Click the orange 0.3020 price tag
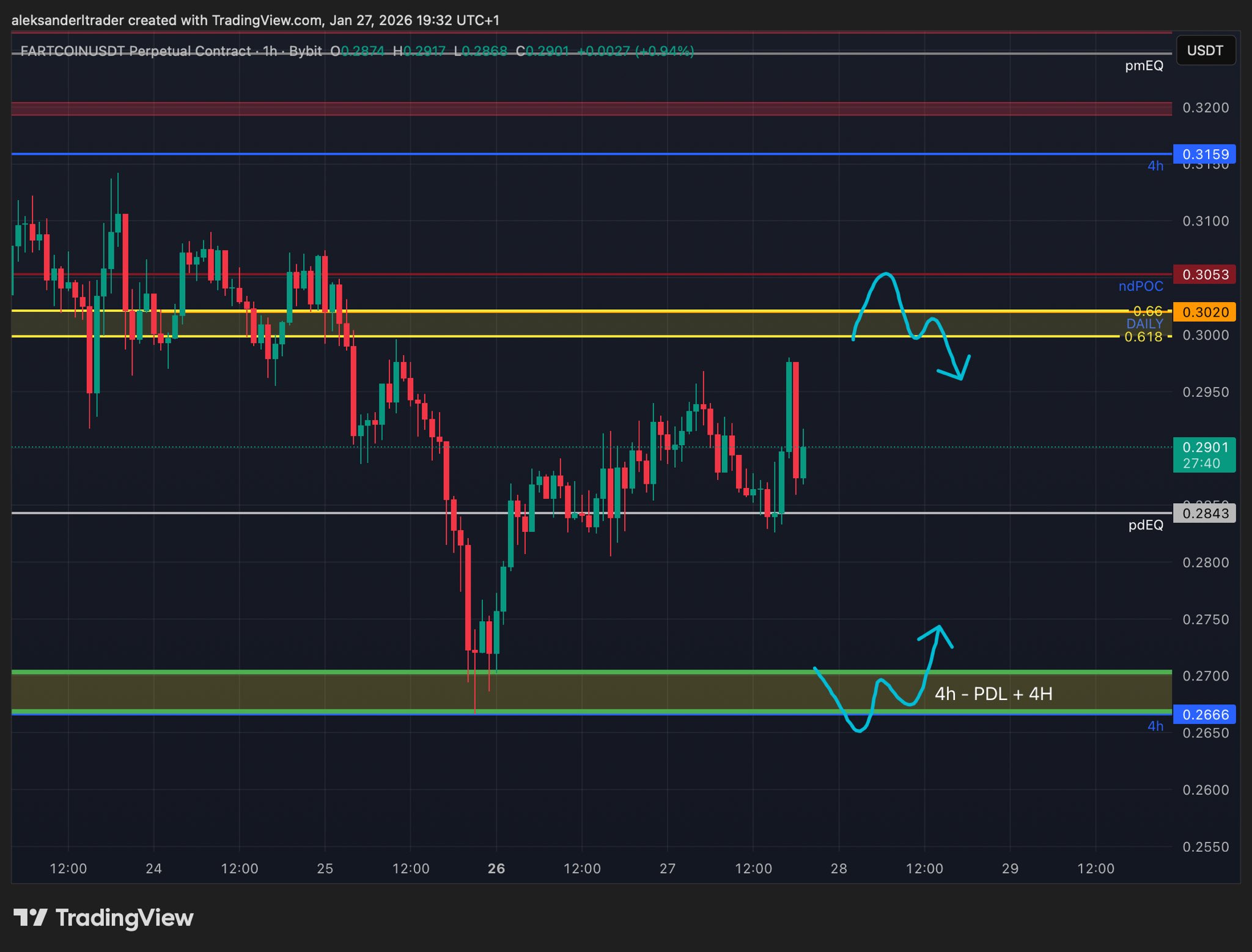The width and height of the screenshot is (1252, 952). click(1204, 312)
